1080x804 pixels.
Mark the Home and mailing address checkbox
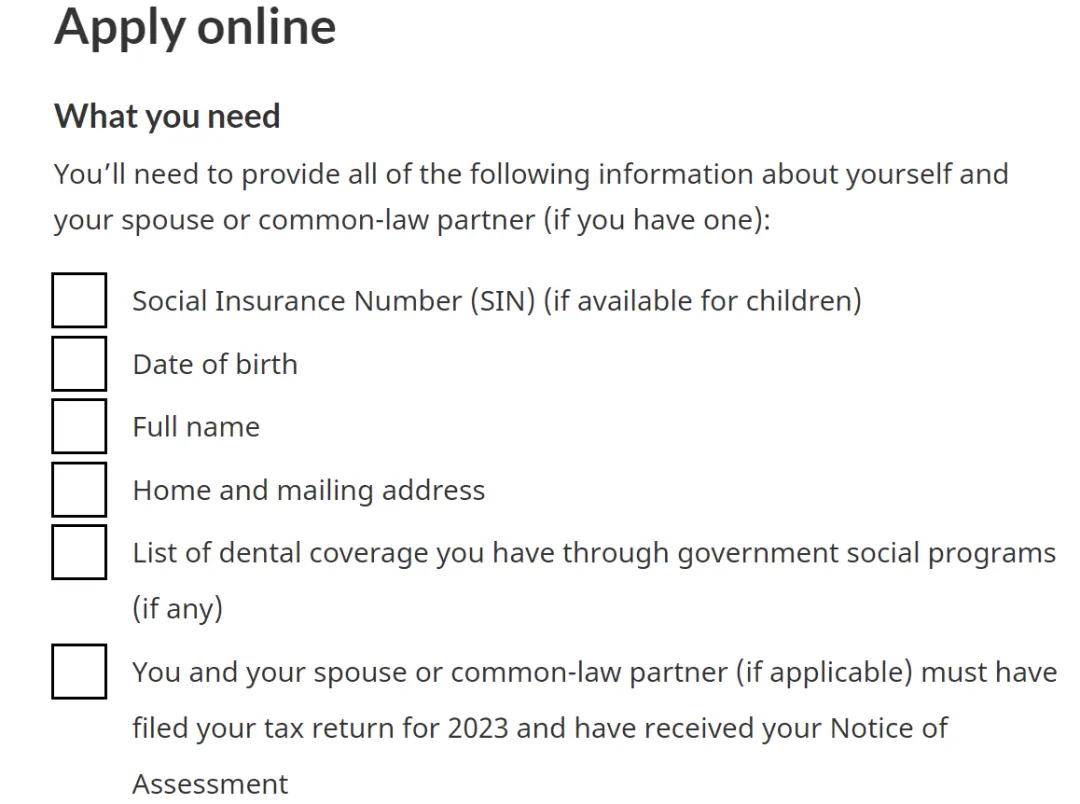point(79,490)
